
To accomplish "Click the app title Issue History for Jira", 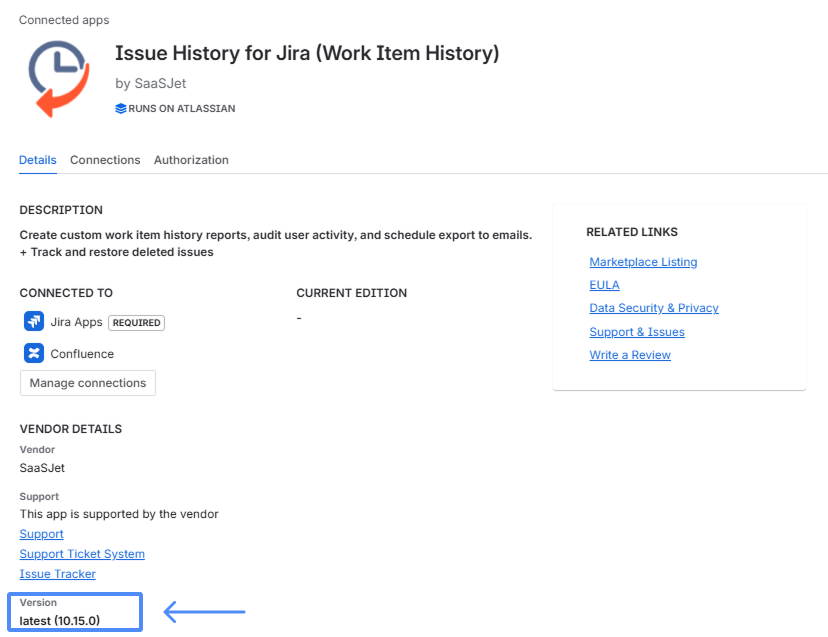I will point(307,53).
